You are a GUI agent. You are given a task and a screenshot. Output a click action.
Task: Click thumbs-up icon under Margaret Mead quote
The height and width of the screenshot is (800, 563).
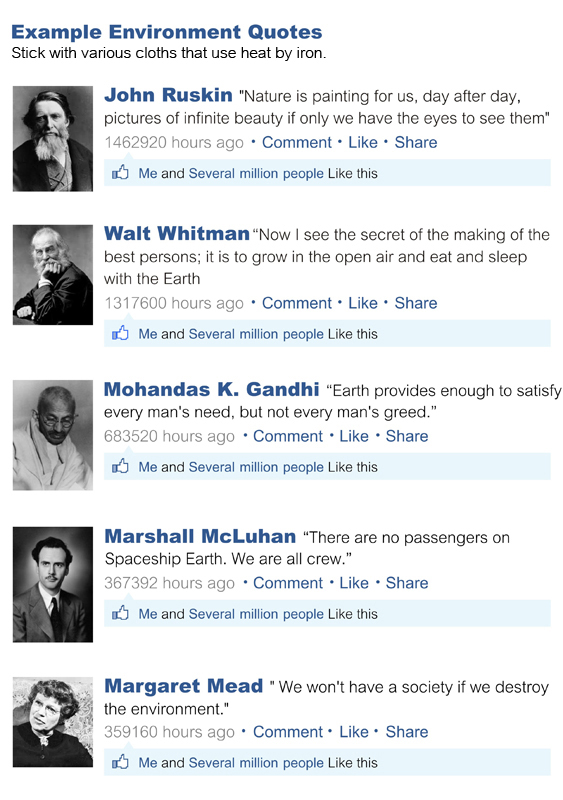[120, 762]
